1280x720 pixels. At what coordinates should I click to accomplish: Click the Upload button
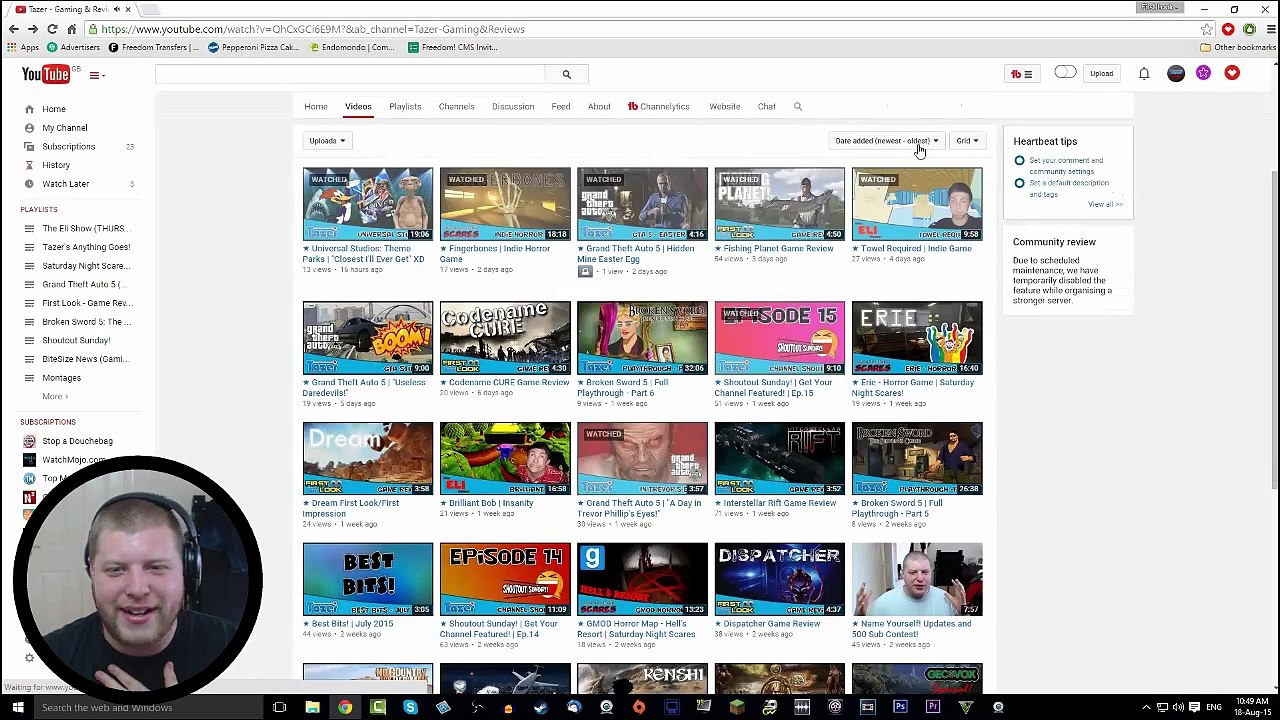coord(1101,73)
